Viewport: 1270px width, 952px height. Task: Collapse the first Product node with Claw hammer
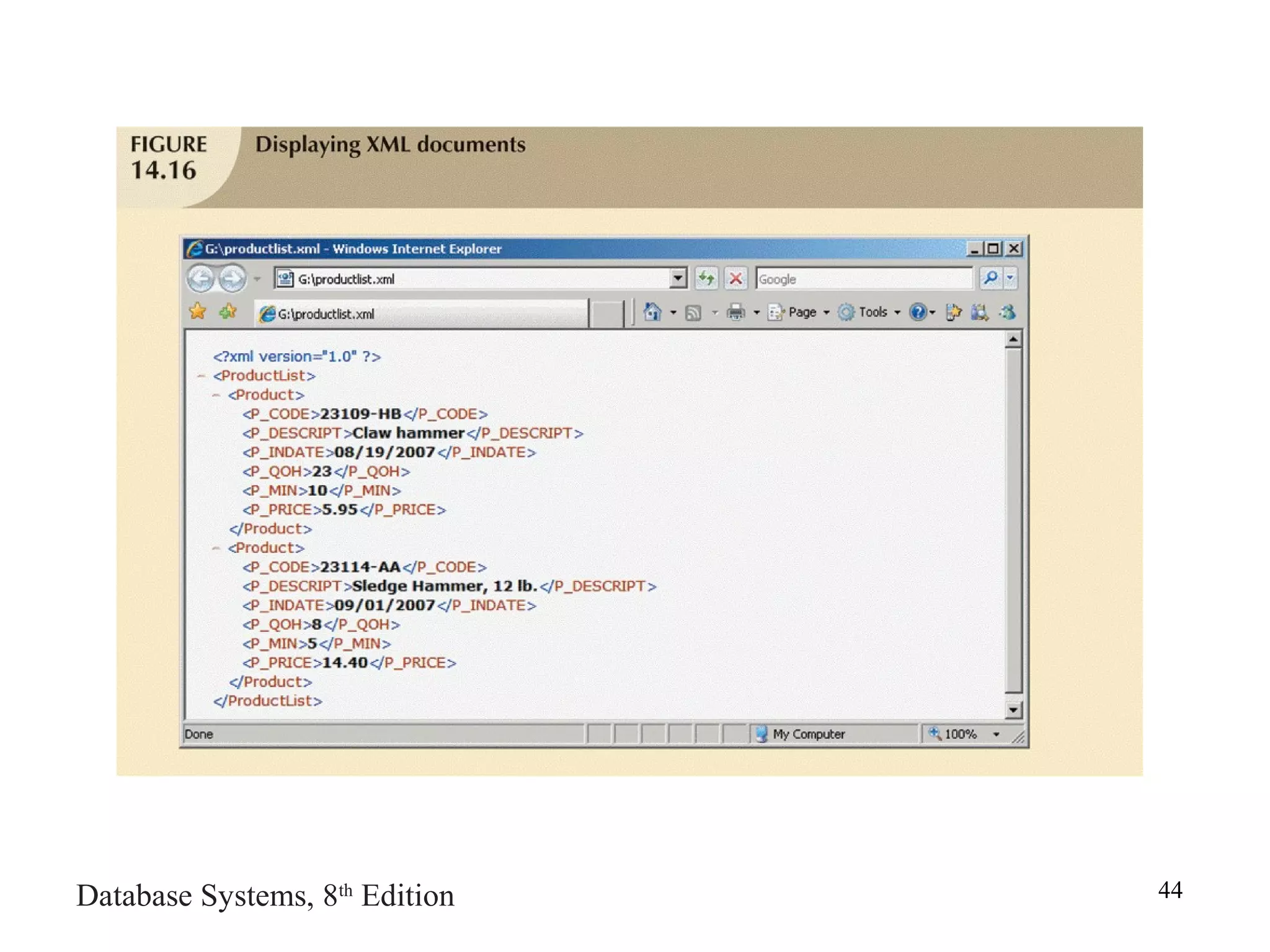coord(216,395)
